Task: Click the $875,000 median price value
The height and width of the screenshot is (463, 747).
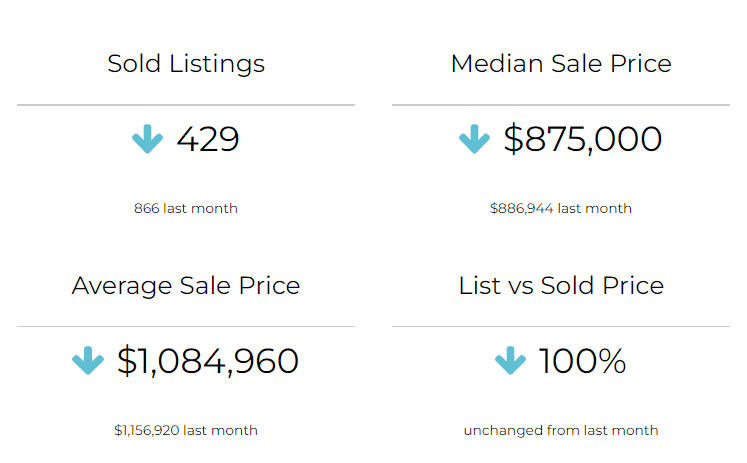Action: point(583,139)
